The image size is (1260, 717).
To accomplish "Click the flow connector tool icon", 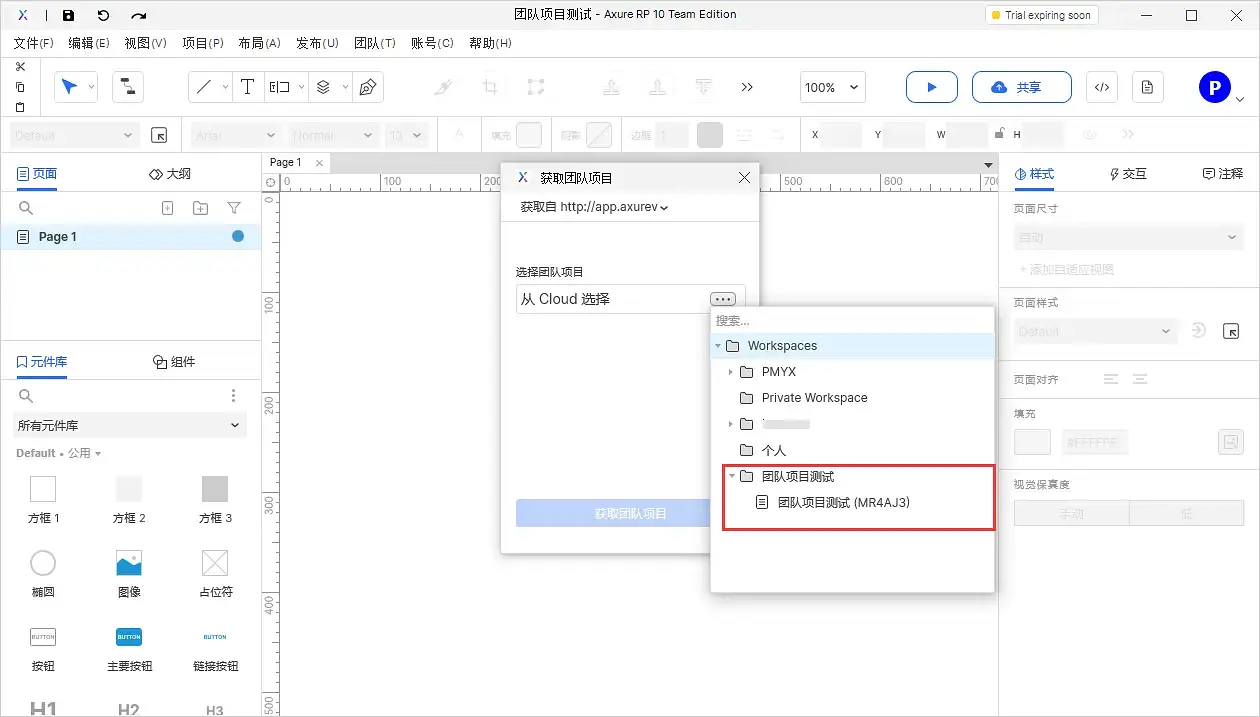I will (128, 87).
